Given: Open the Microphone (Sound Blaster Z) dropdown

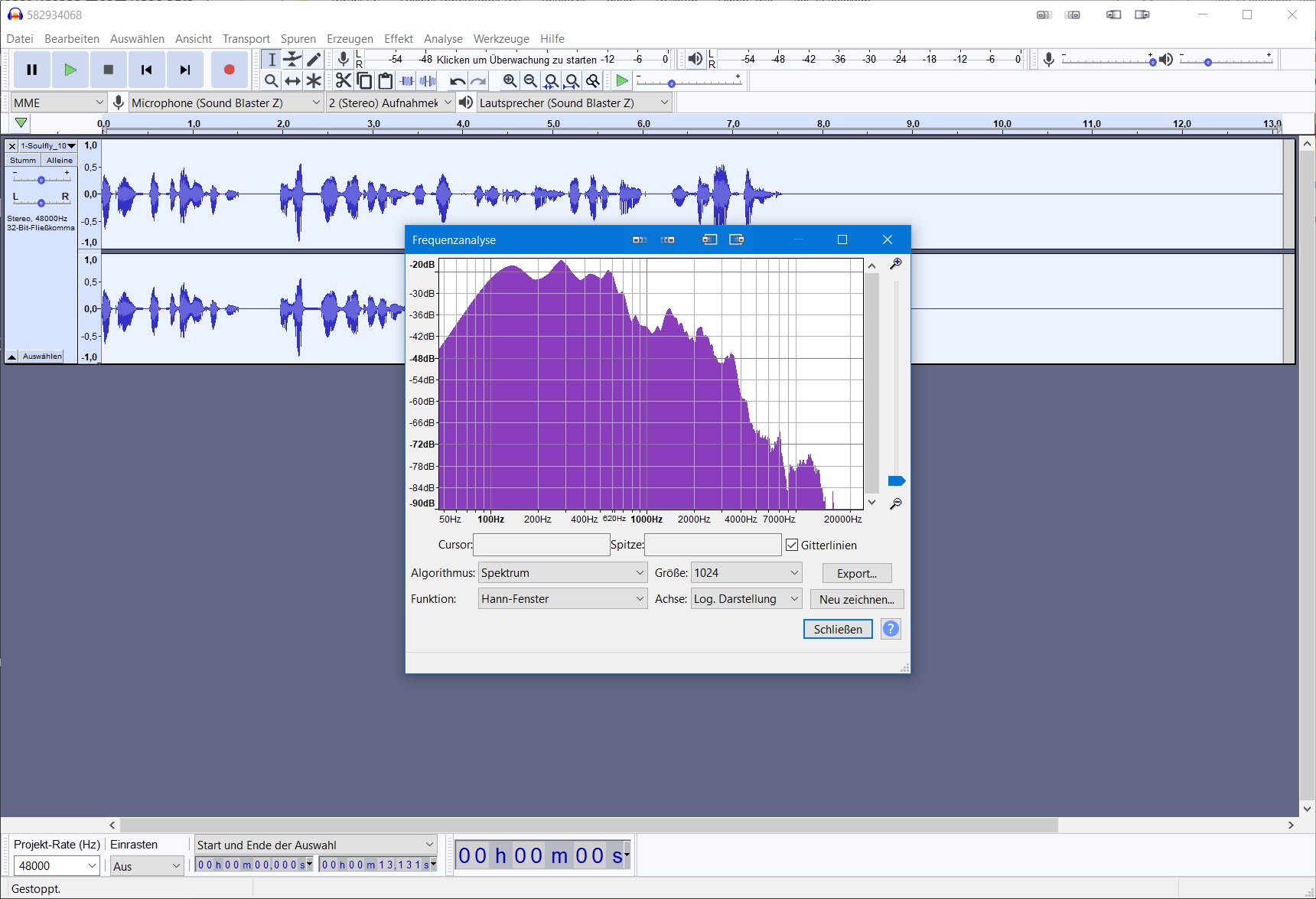Looking at the screenshot, I should point(226,103).
